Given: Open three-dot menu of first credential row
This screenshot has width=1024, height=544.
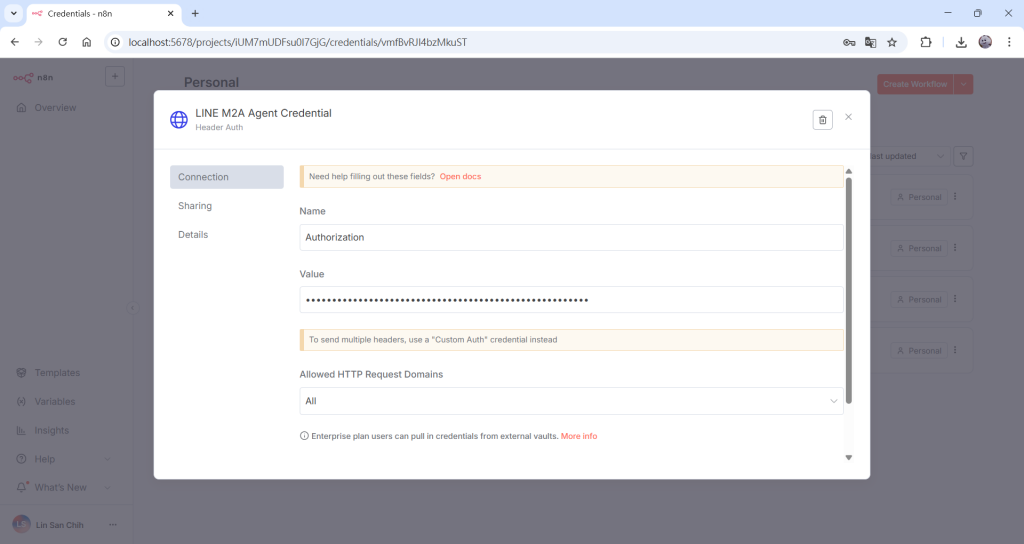Looking at the screenshot, I should point(955,197).
